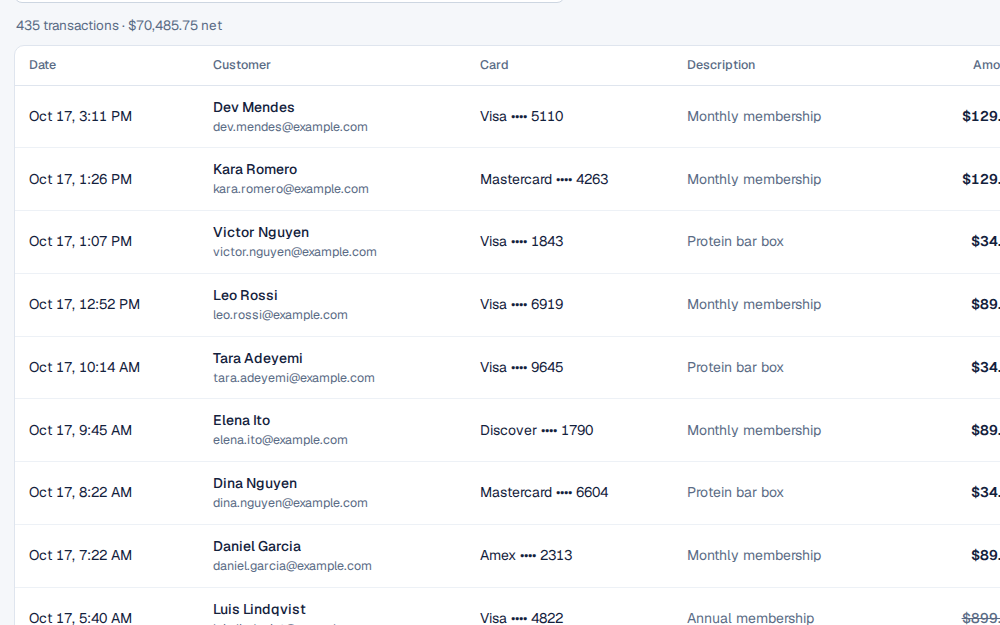The image size is (1000, 625).
Task: Click email victor.nguyen@example.com
Action: click(x=295, y=252)
